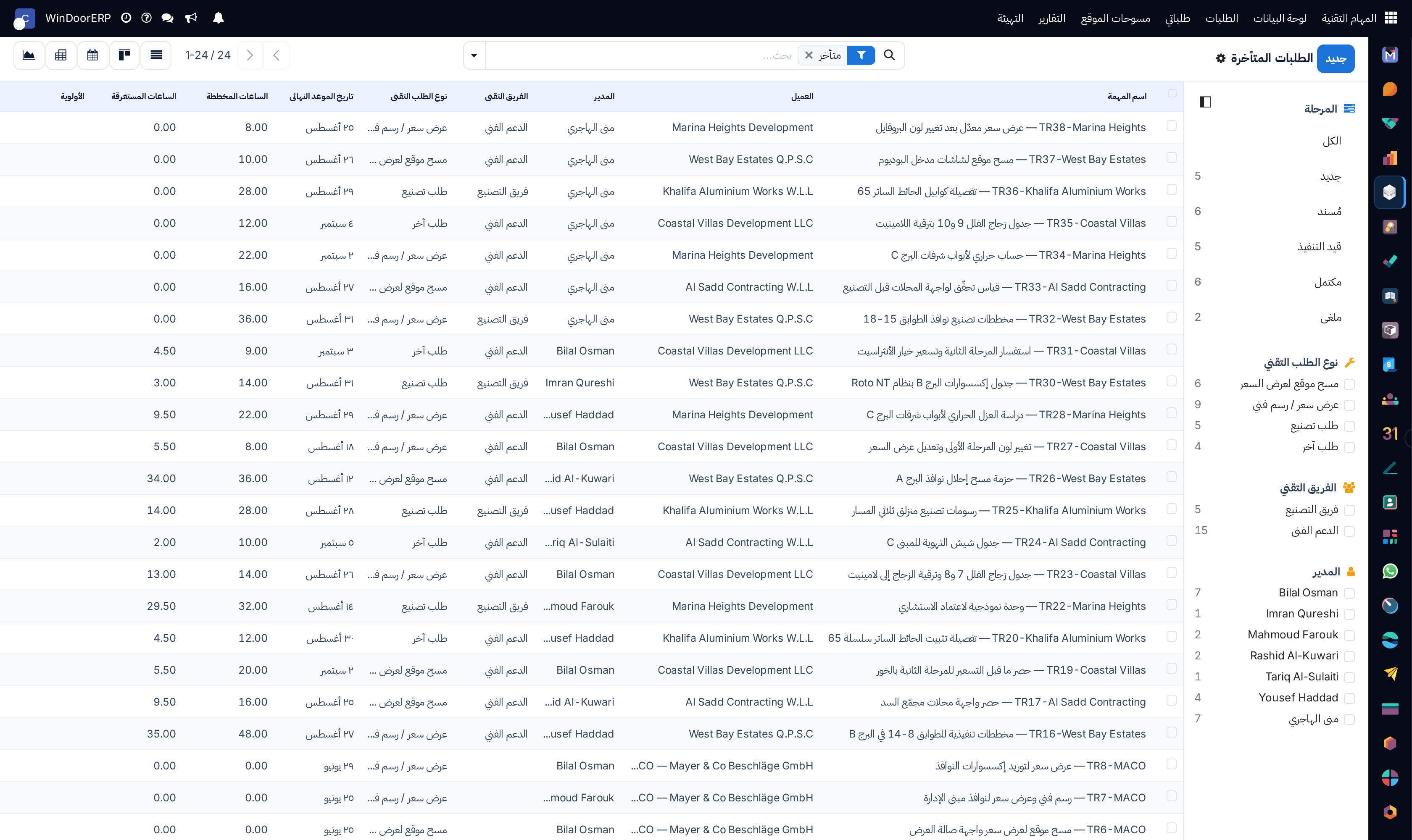Open the لوحة البيانات menu
The width and height of the screenshot is (1412, 840).
(1280, 18)
